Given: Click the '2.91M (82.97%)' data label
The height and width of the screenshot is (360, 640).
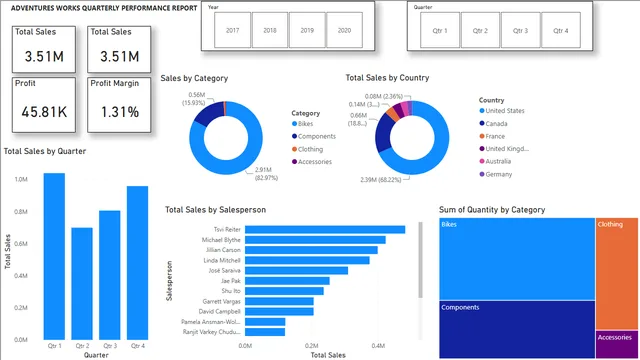Looking at the screenshot, I should pos(266,174).
